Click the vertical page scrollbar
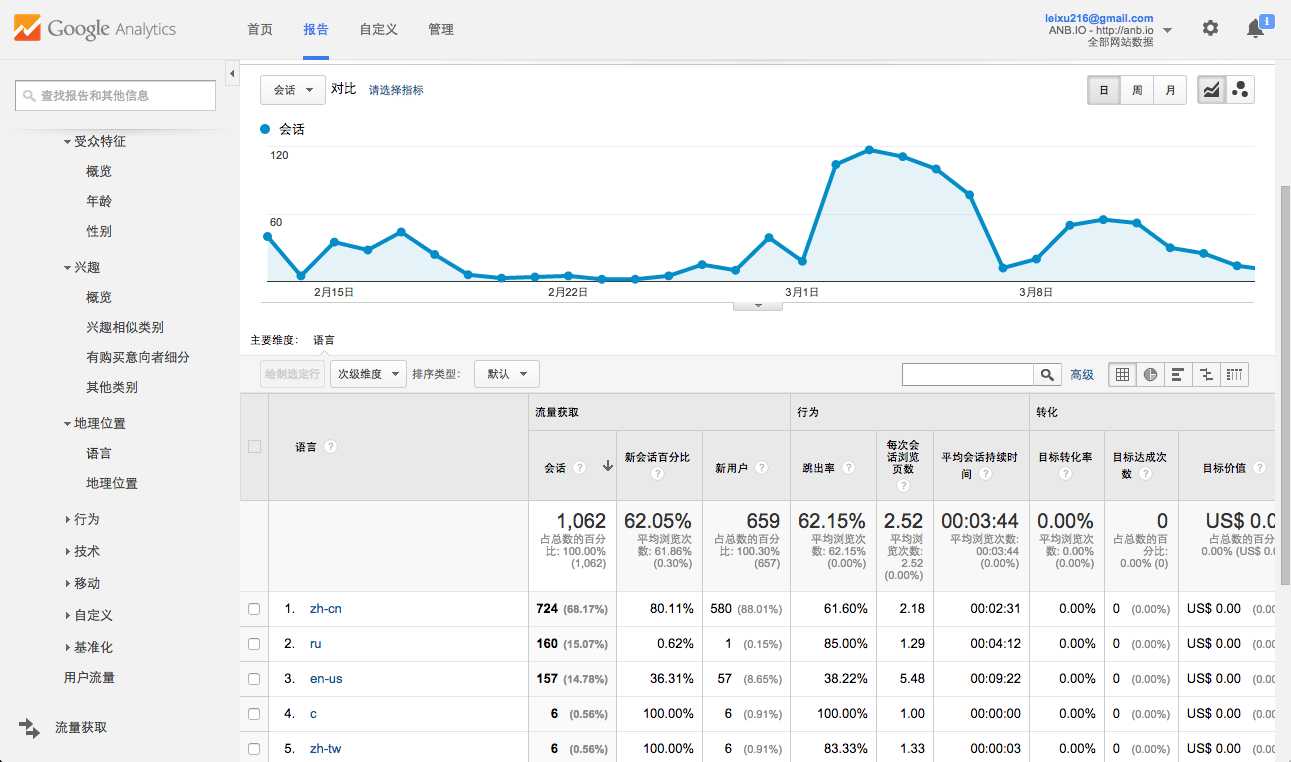Image resolution: width=1291 pixels, height=762 pixels. pos(1284,385)
